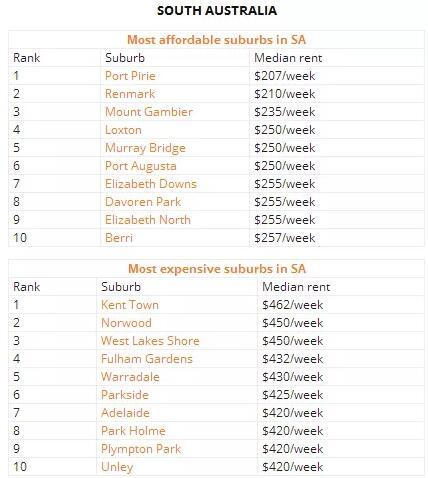The height and width of the screenshot is (478, 428).
Task: Select the Loxton suburb link
Action: tap(123, 130)
